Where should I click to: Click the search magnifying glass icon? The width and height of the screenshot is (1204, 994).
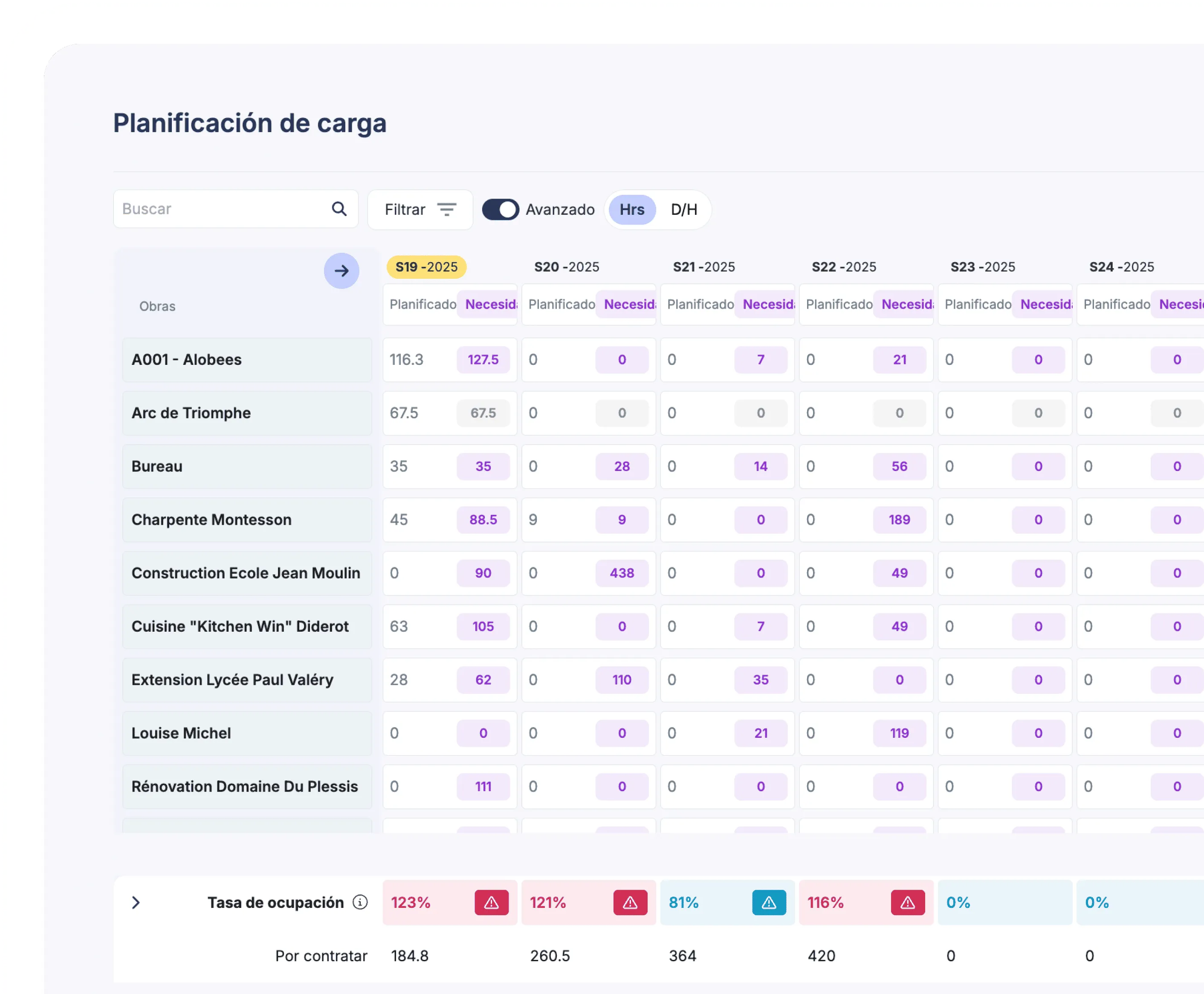point(339,208)
